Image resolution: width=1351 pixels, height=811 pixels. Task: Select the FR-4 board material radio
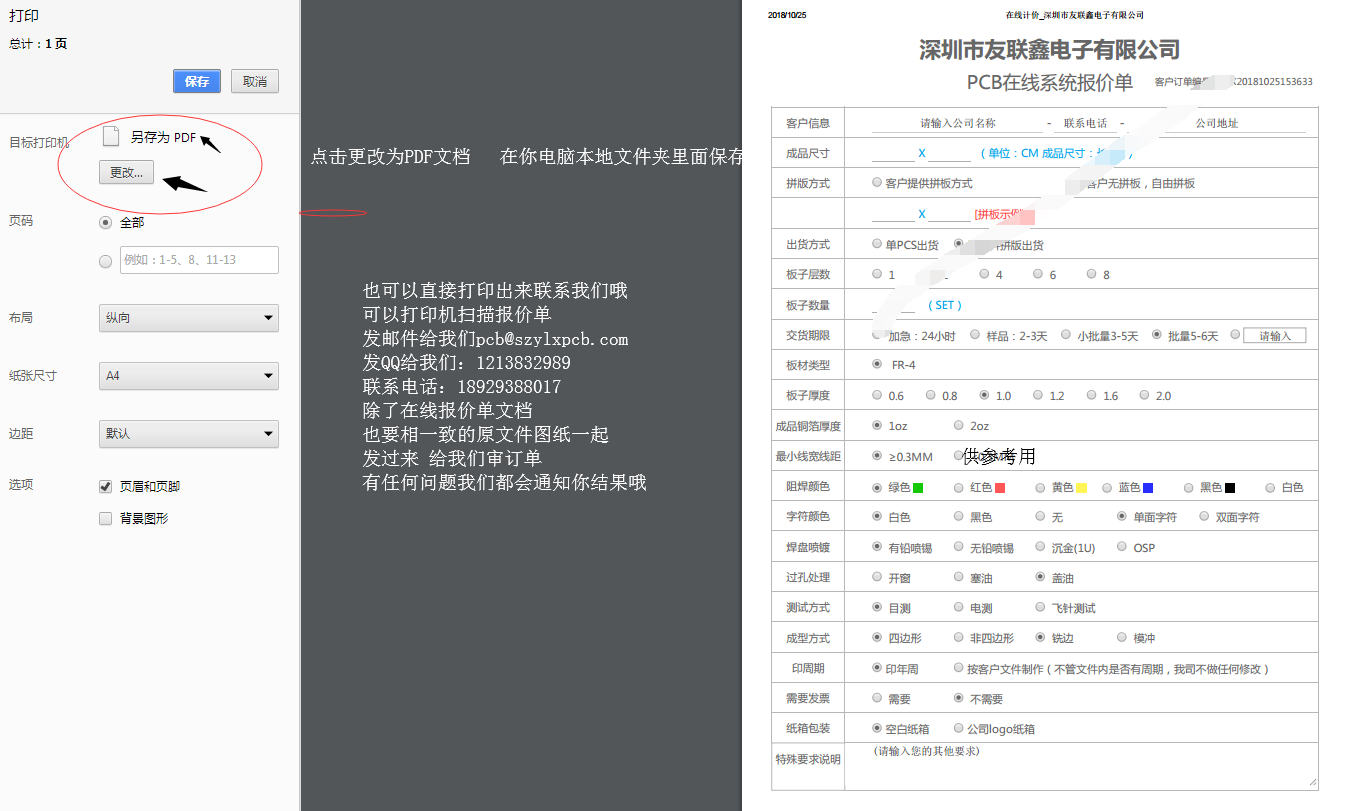[878, 364]
